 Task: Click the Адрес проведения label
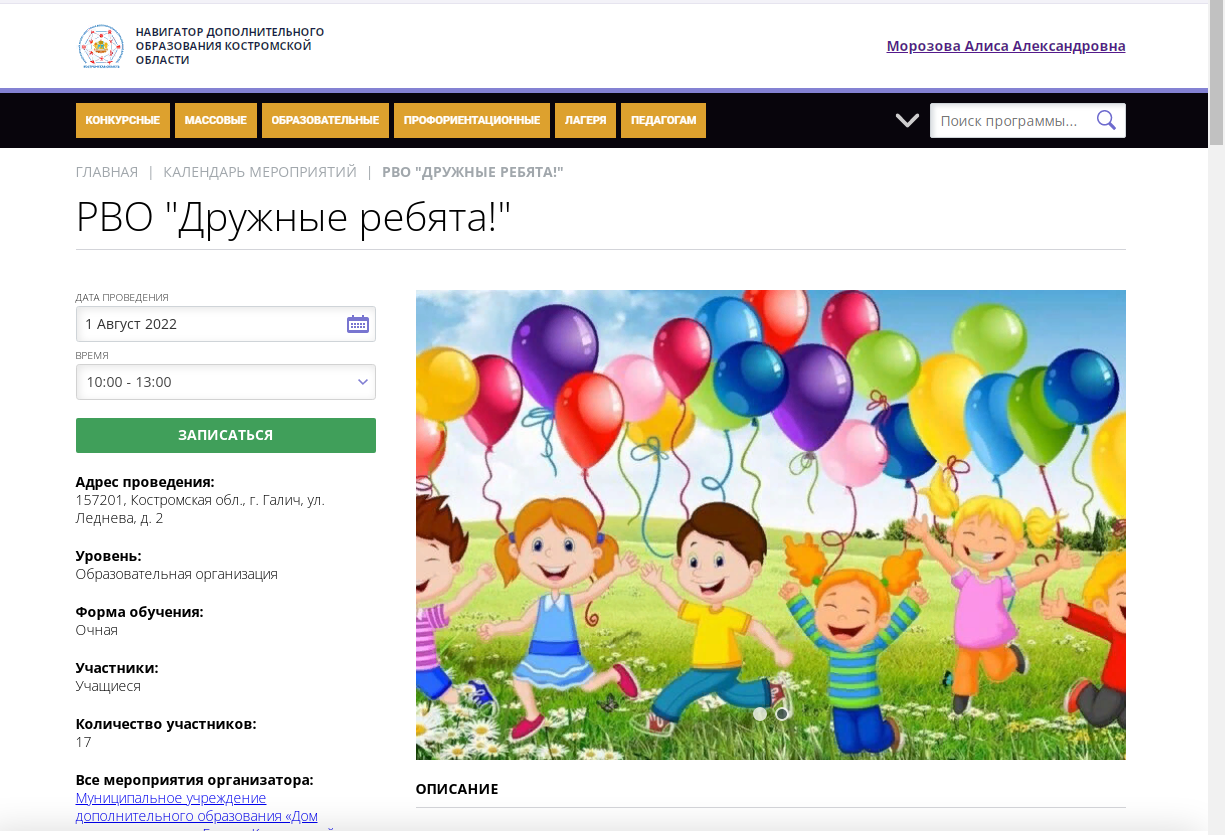pyautogui.click(x=145, y=482)
